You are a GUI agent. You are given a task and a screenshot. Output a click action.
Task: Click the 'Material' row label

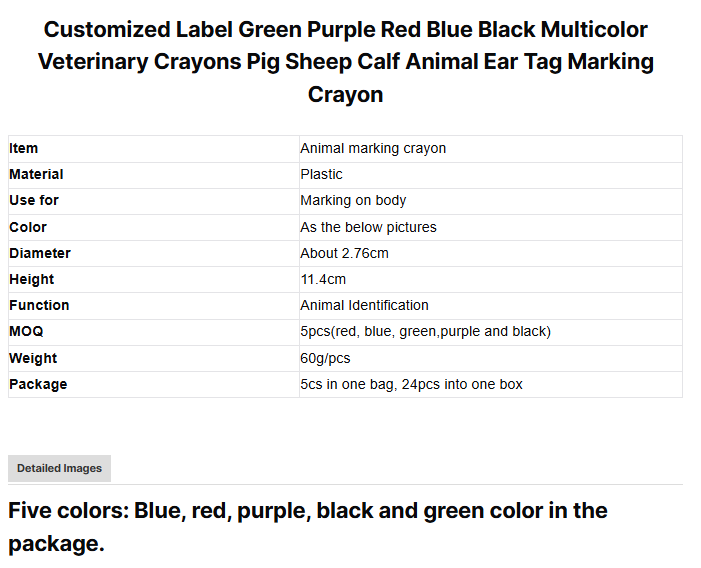[36, 174]
